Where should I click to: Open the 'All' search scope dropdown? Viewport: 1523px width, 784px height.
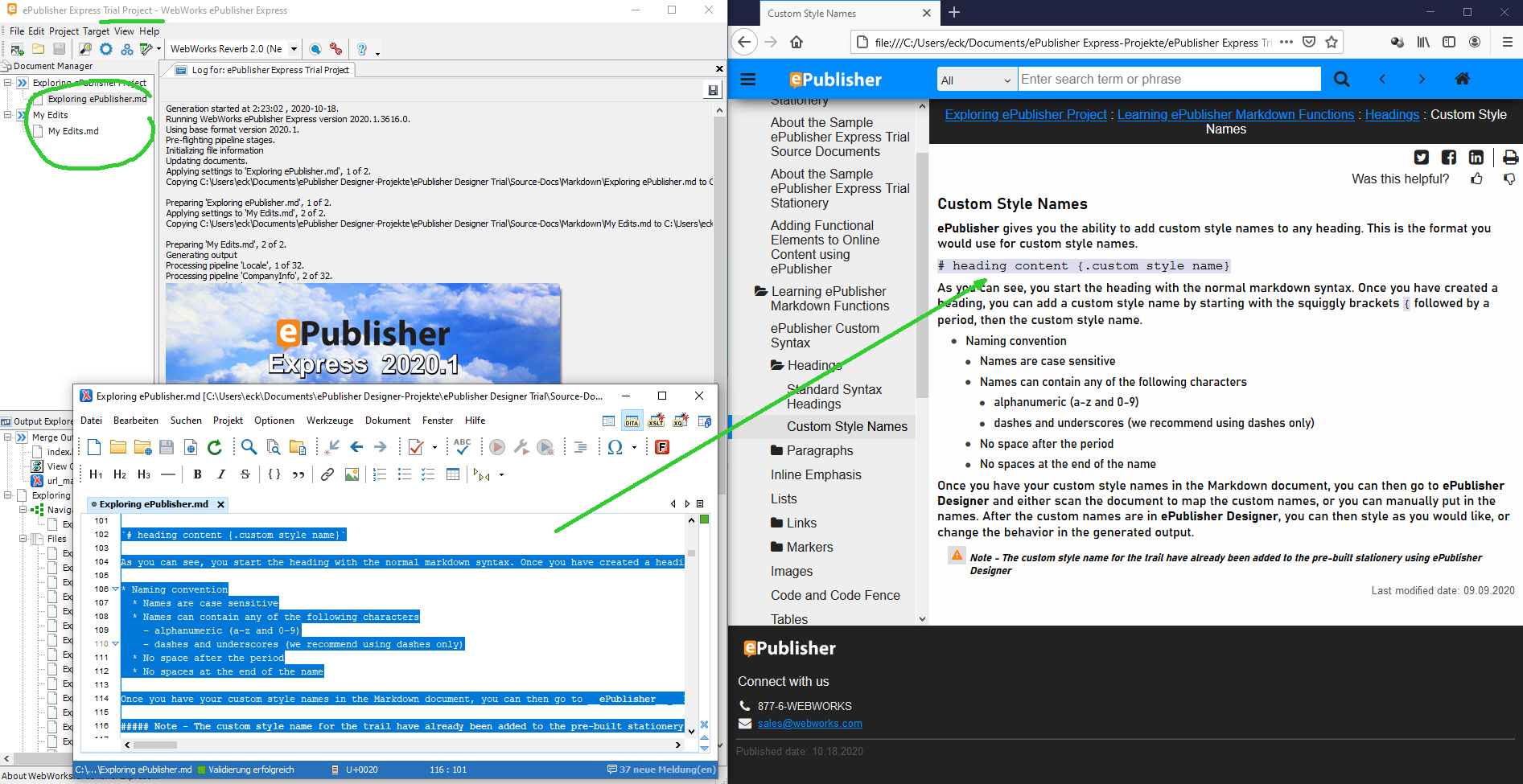click(x=977, y=80)
